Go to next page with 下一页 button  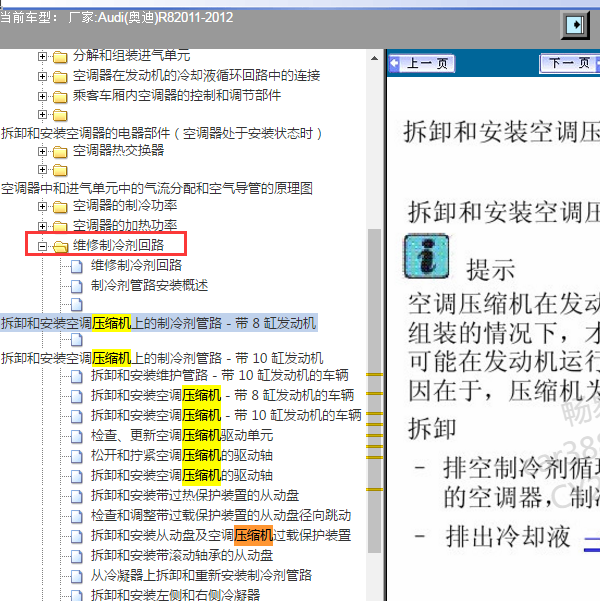tap(569, 63)
